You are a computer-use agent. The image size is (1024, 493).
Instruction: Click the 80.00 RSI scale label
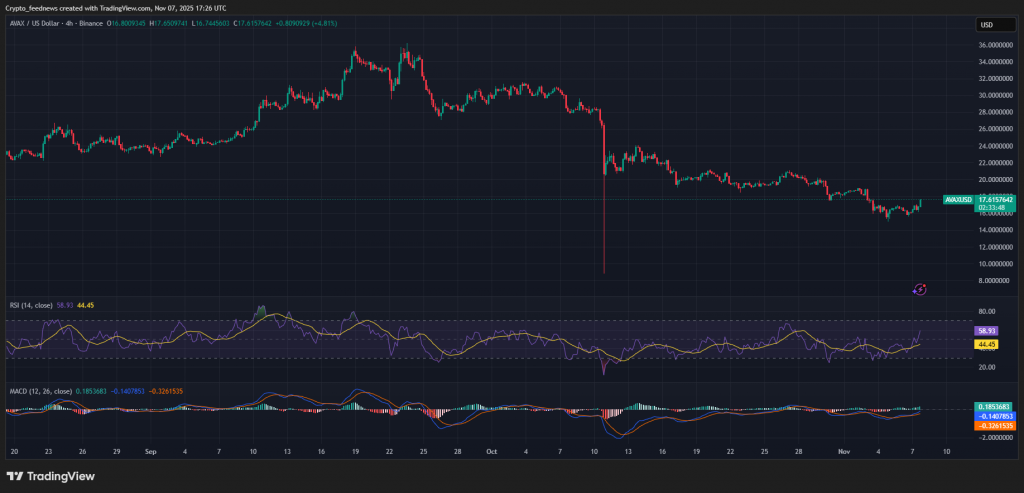click(x=986, y=311)
